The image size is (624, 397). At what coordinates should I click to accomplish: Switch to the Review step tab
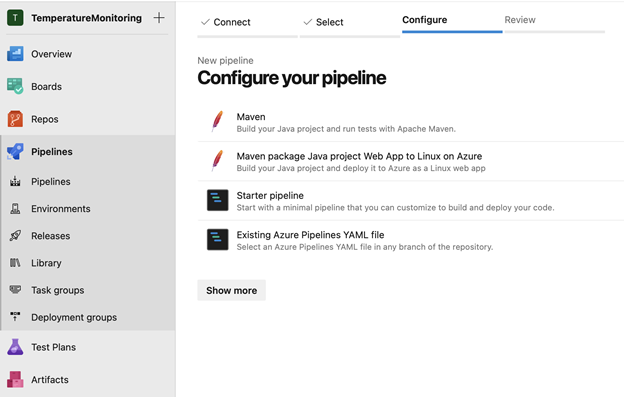coord(520,20)
